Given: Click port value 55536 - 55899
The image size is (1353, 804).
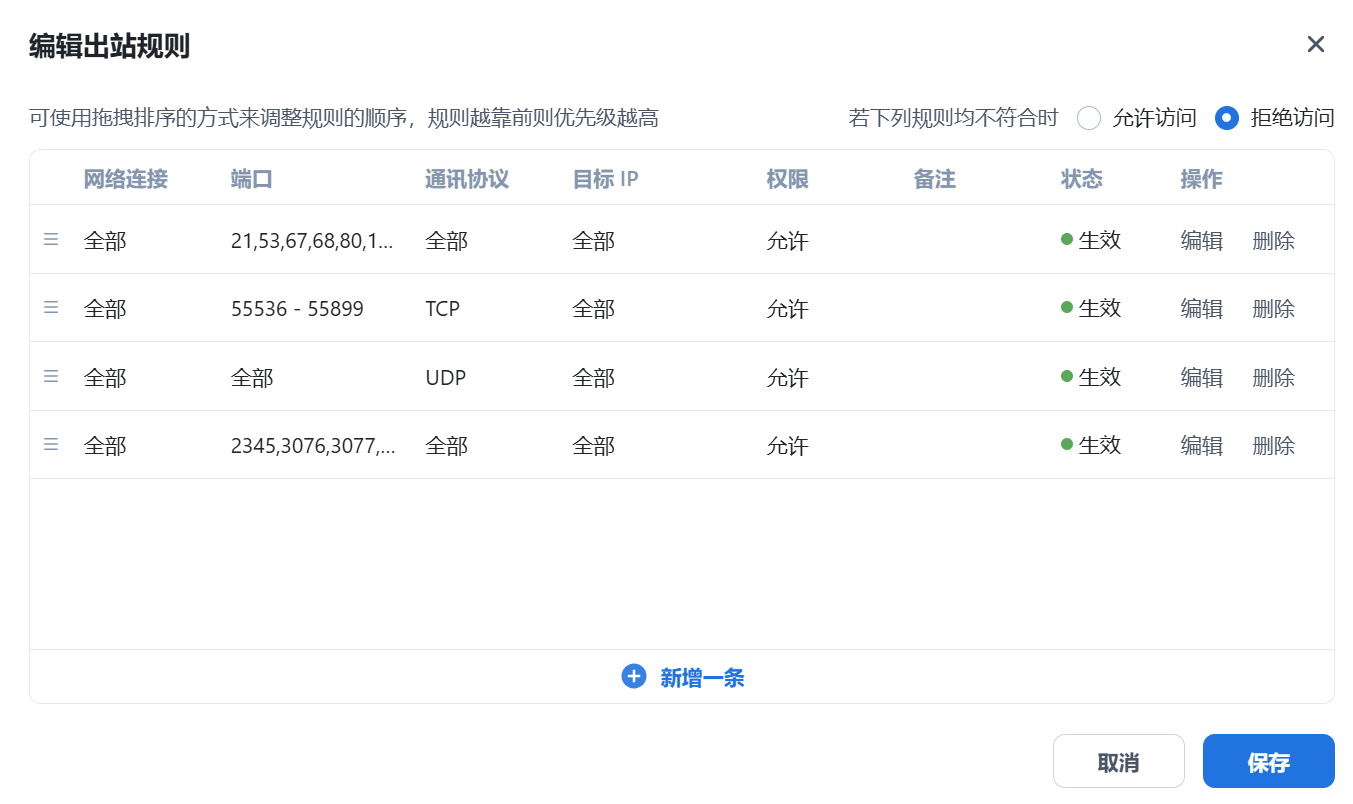Looking at the screenshot, I should coord(297,308).
